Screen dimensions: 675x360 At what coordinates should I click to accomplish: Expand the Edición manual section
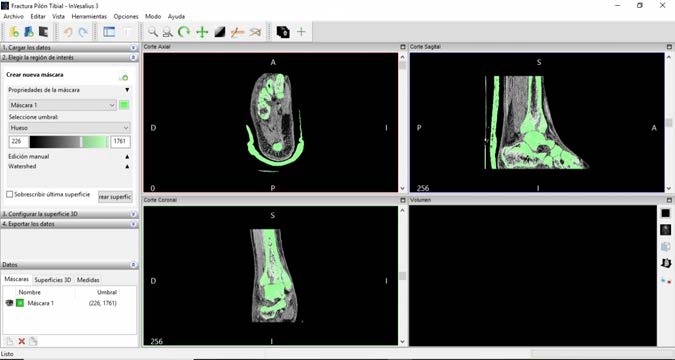(x=127, y=157)
